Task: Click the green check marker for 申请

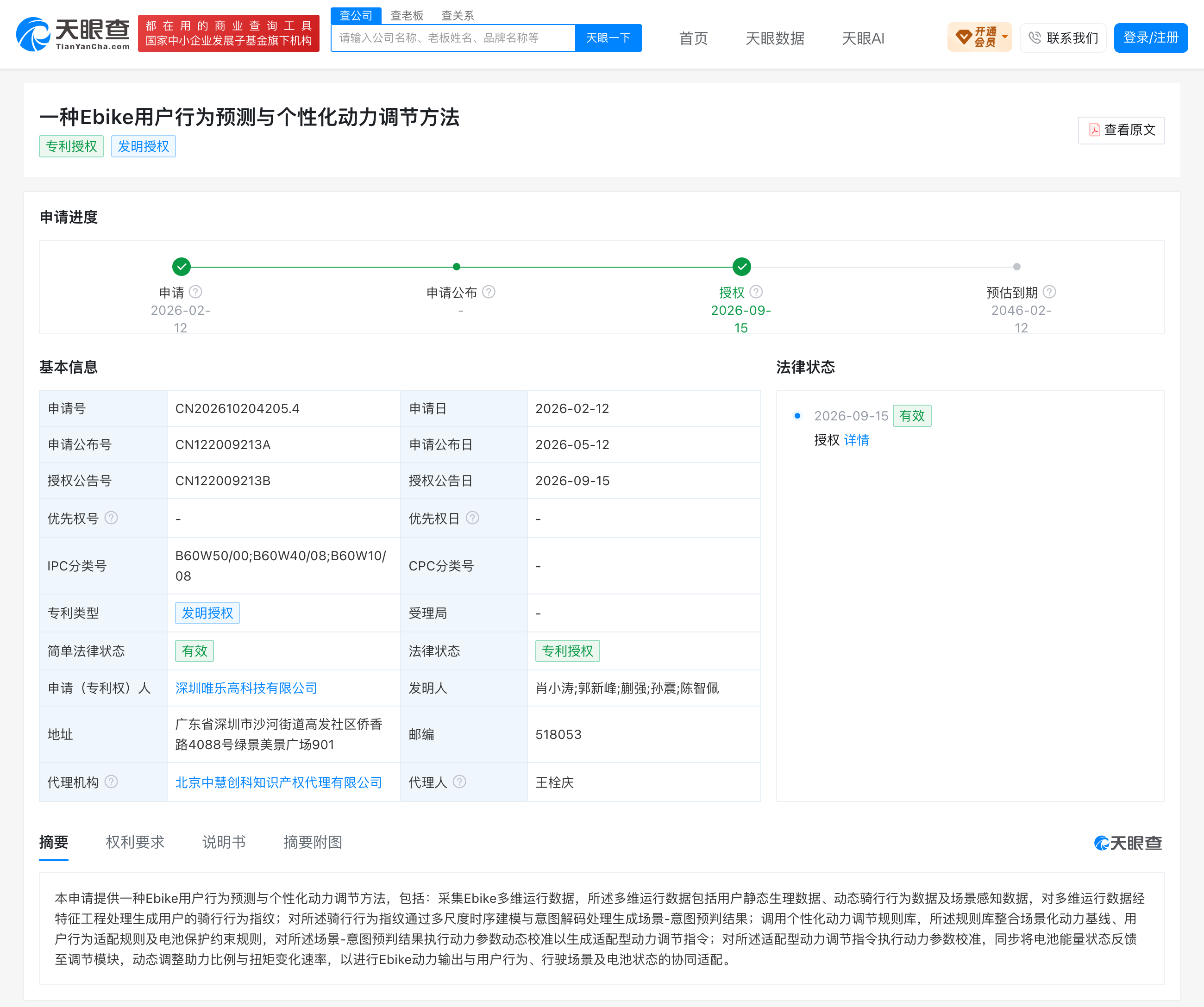Action: coord(181,267)
